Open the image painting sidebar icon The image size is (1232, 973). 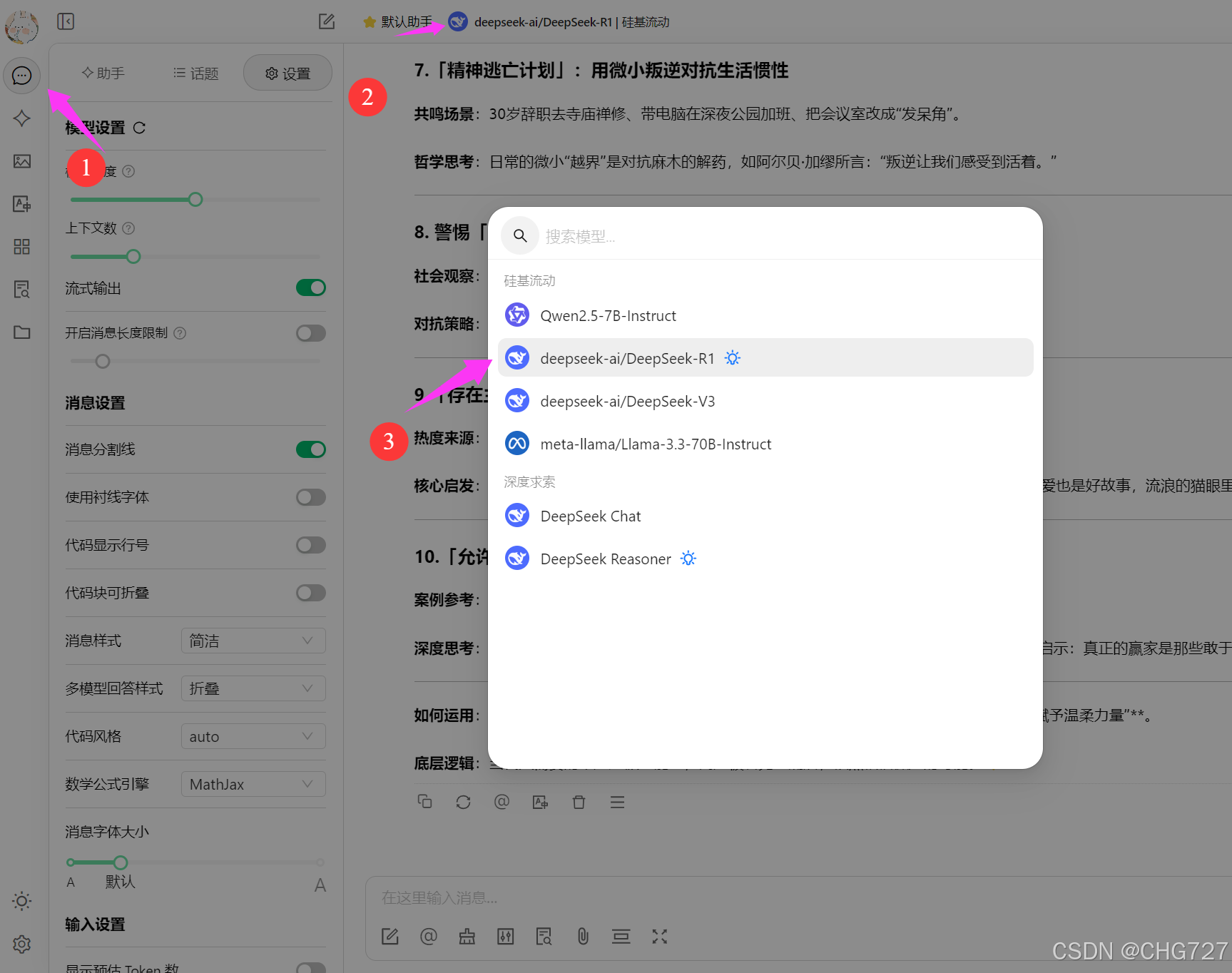point(22,161)
